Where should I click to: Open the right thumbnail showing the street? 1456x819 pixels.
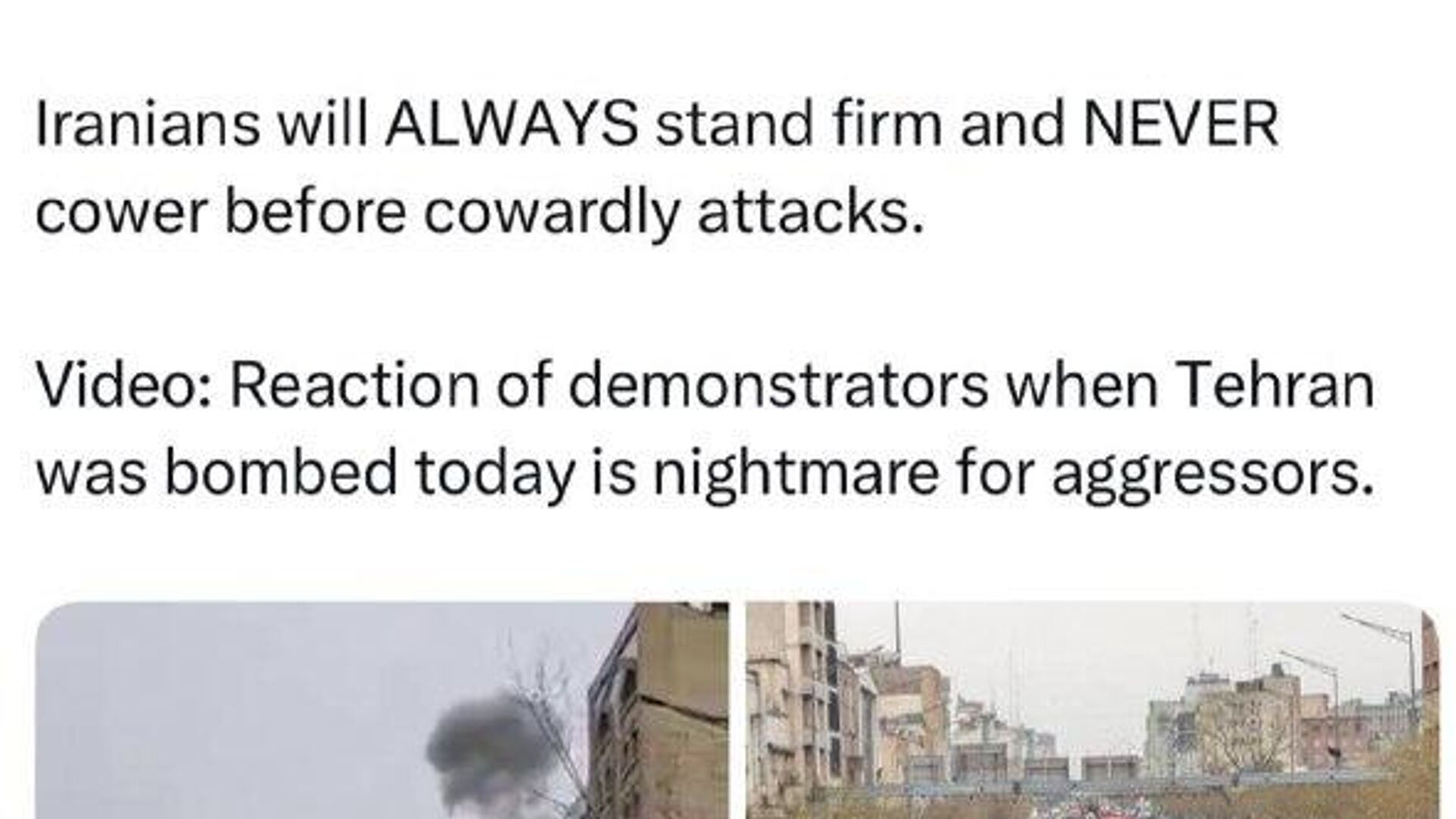[1093, 711]
